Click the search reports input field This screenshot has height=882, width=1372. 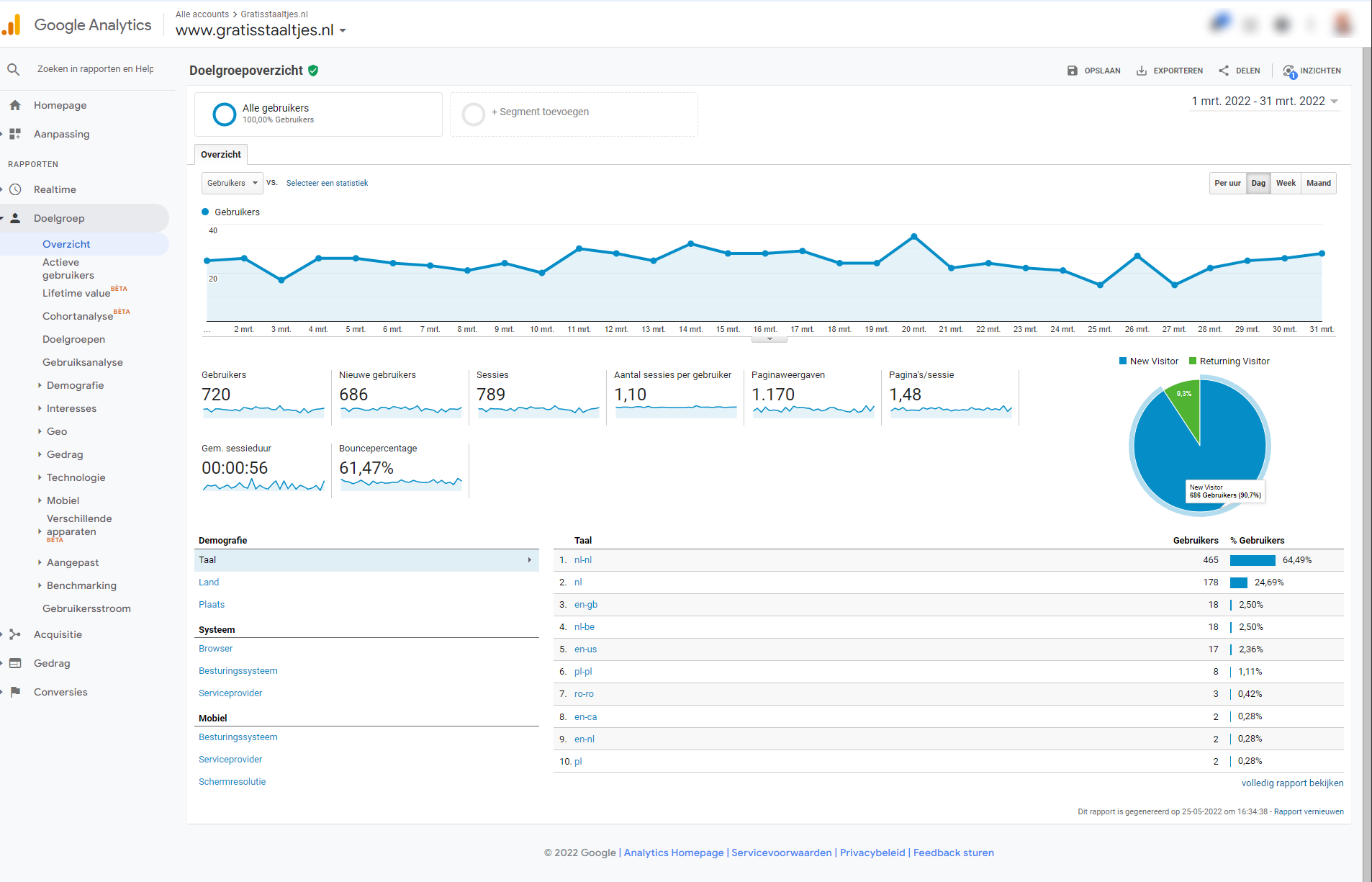click(96, 69)
